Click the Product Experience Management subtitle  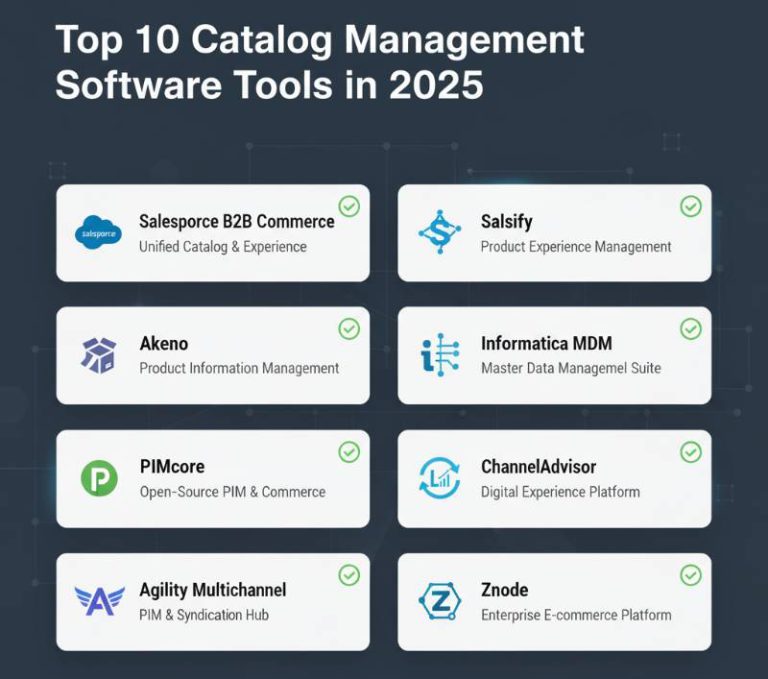tap(576, 247)
